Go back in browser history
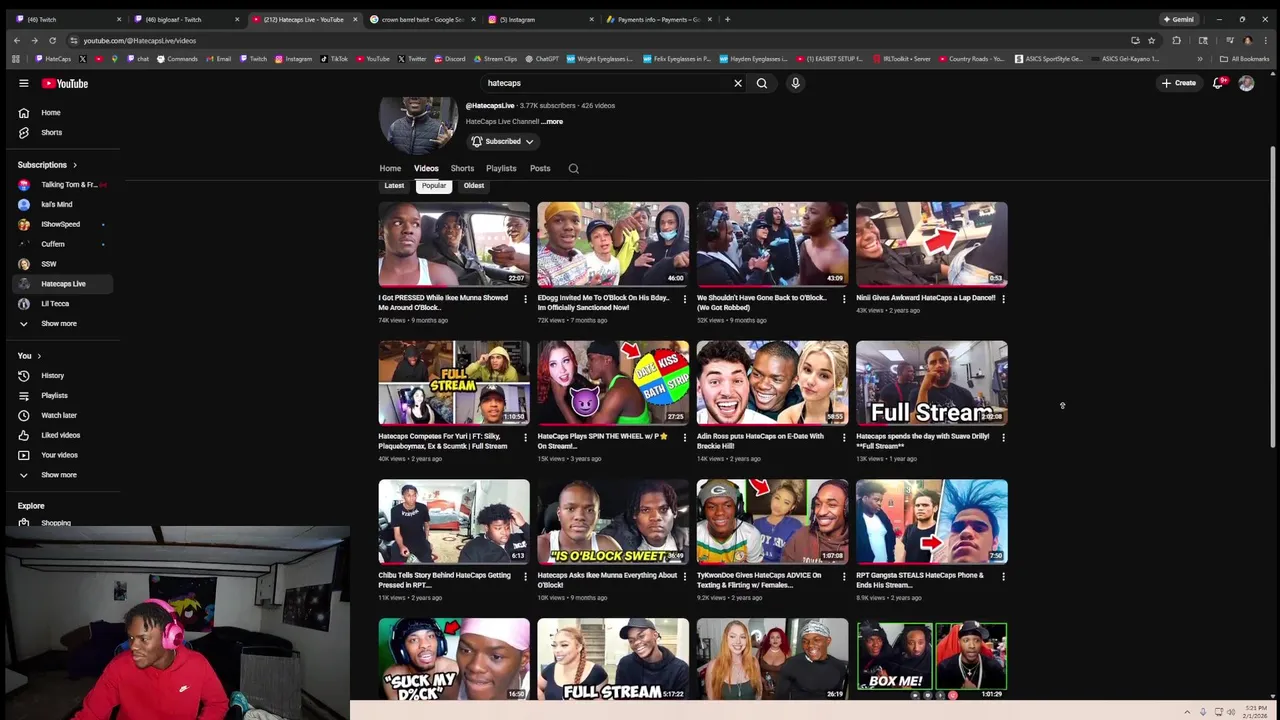 pos(17,40)
